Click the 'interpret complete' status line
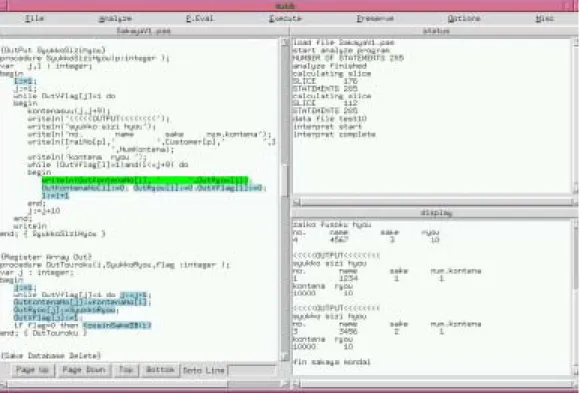The height and width of the screenshot is (393, 583). click(335, 134)
